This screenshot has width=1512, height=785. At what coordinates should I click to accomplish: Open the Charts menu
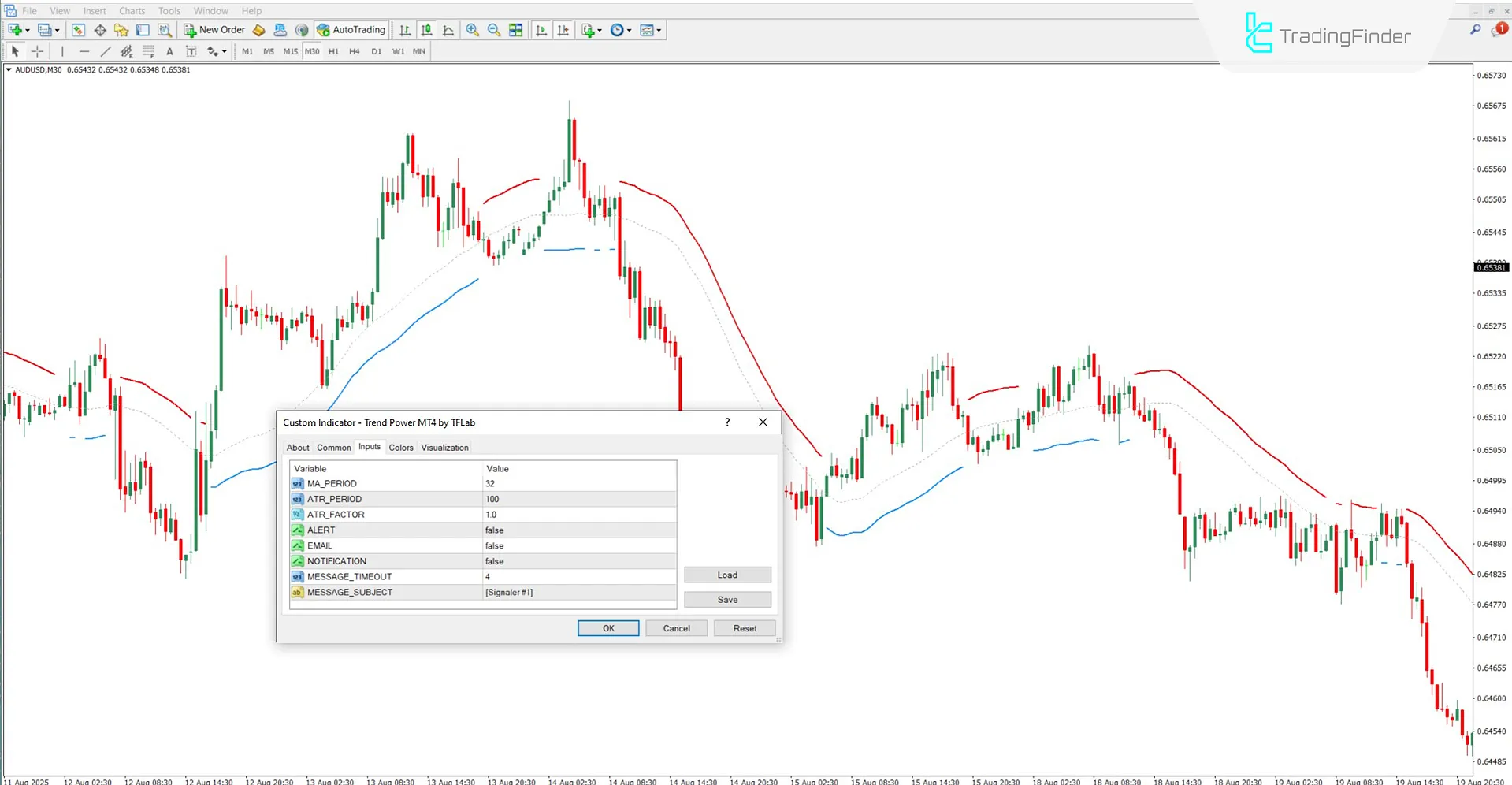pos(132,10)
